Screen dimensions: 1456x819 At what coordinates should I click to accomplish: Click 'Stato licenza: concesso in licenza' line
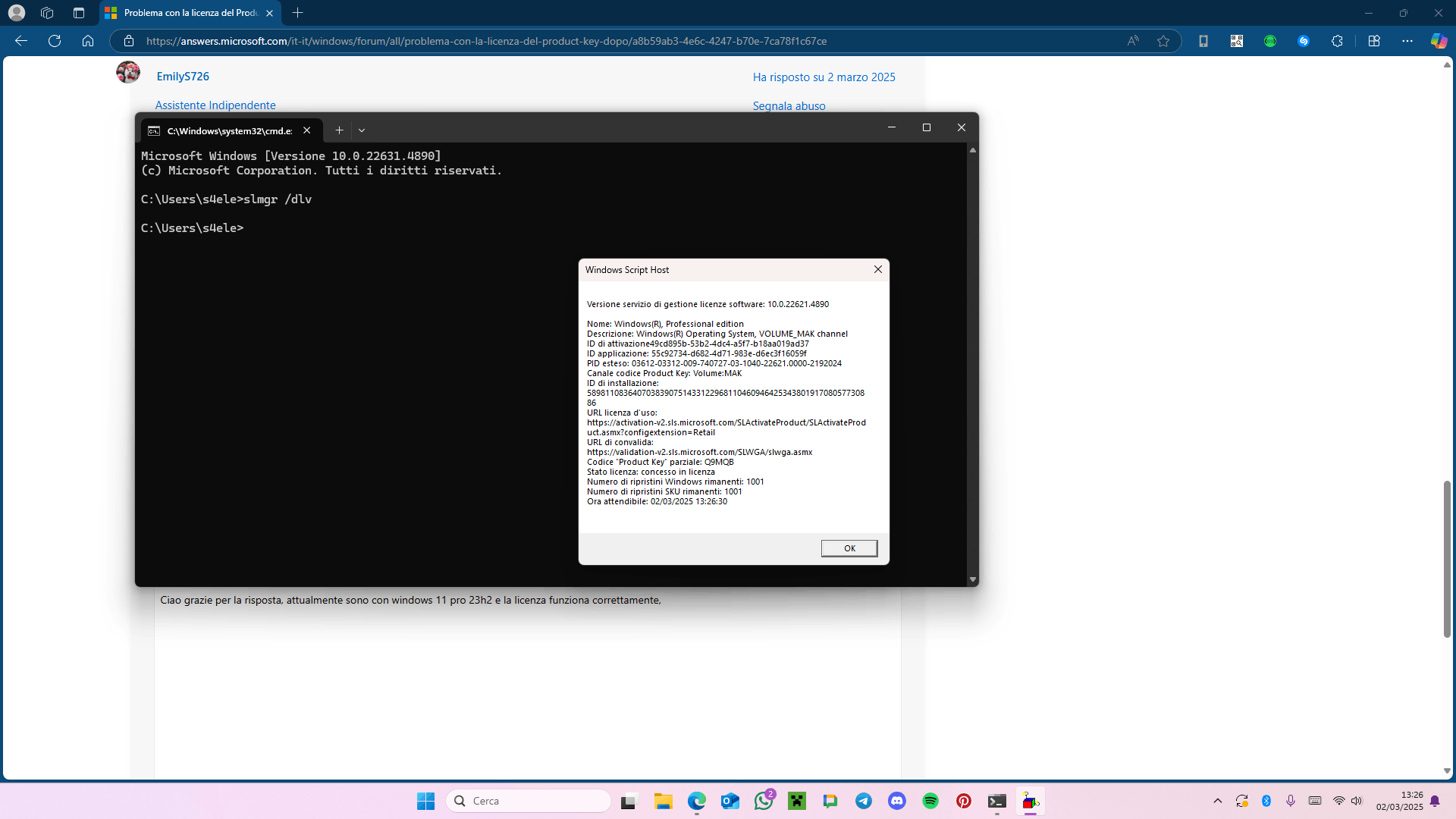pyautogui.click(x=651, y=472)
